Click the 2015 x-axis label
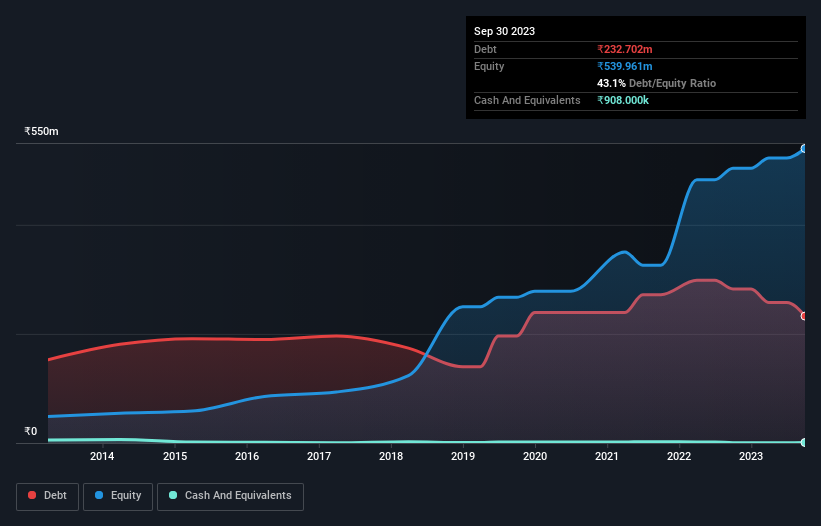This screenshot has height=526, width=821. pyautogui.click(x=175, y=456)
